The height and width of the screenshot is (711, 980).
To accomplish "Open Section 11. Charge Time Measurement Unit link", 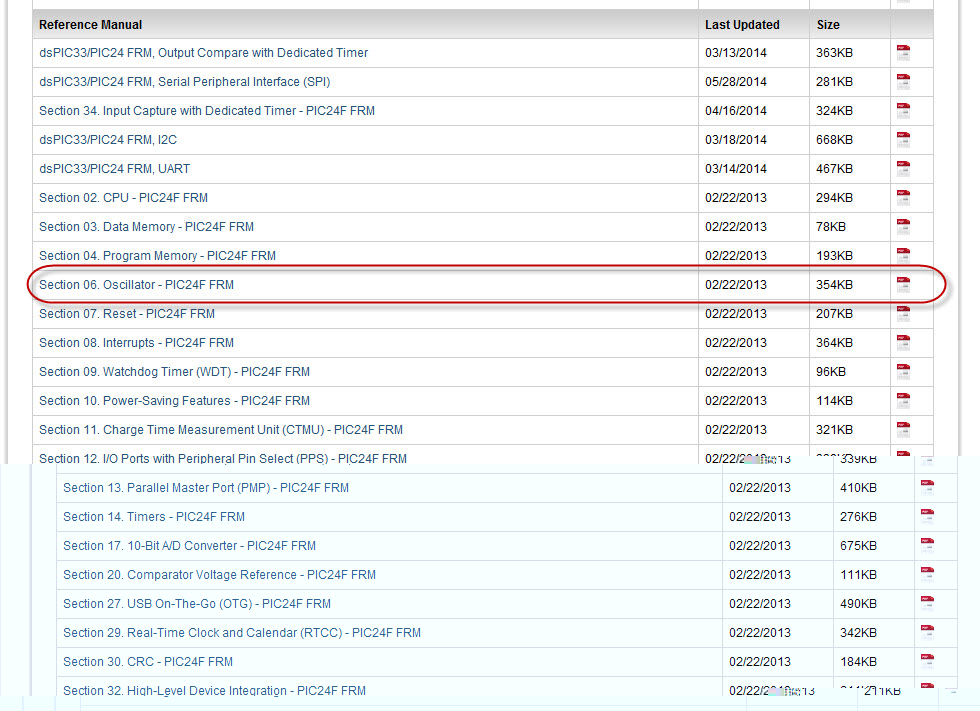I will coord(221,429).
